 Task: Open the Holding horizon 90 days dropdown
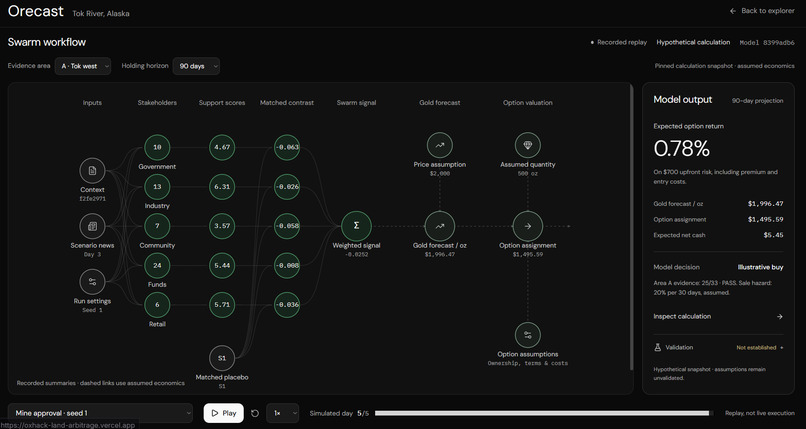[196, 66]
